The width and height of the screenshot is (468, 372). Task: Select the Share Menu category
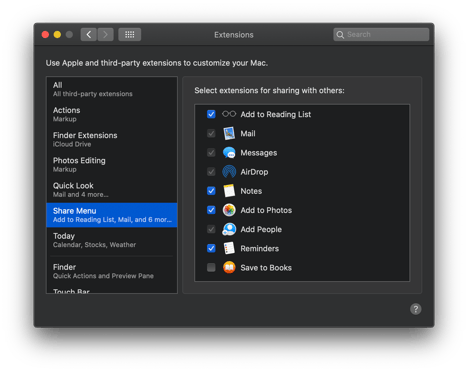[112, 215]
